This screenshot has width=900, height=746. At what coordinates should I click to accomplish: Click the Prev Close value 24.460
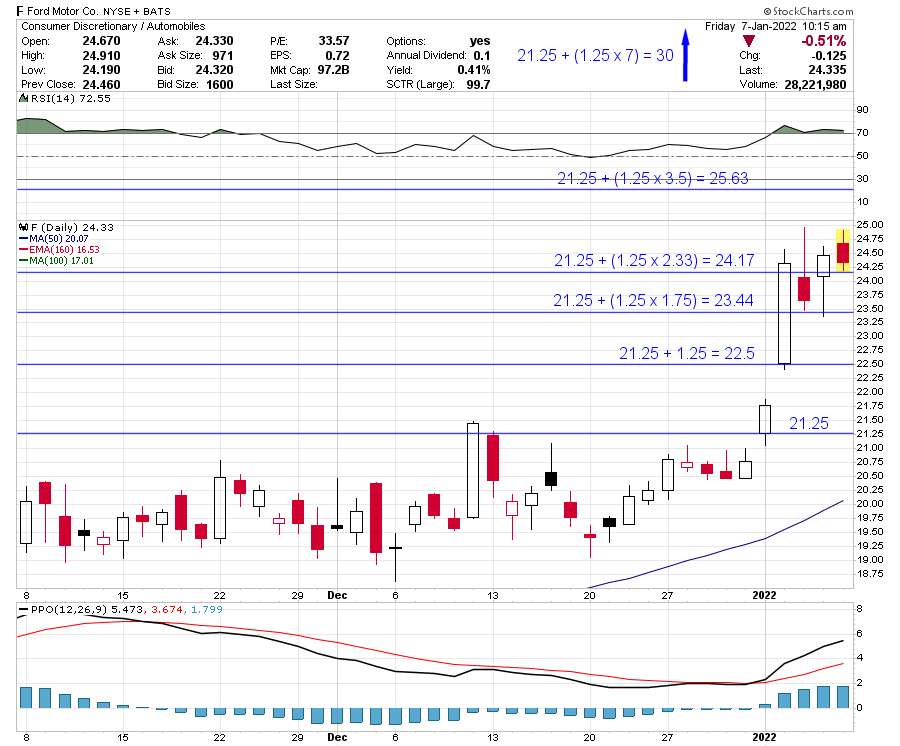click(102, 84)
